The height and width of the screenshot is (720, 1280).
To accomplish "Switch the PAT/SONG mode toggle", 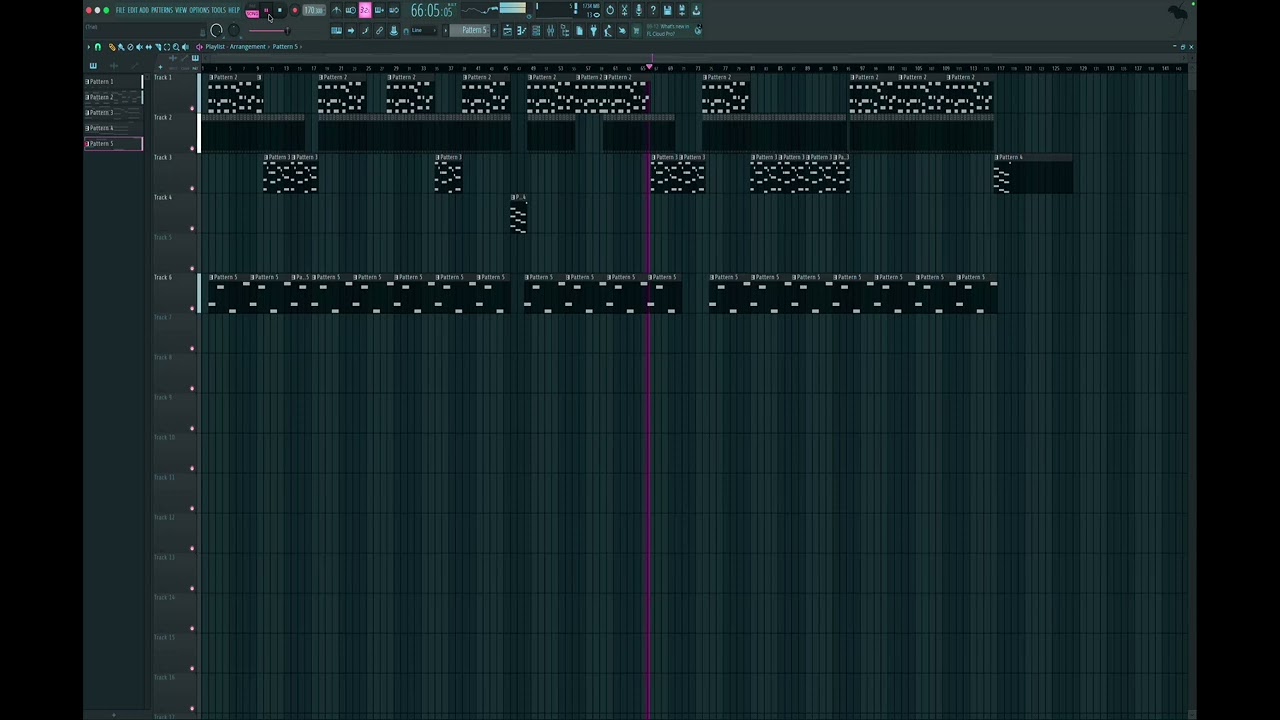I will point(253,12).
